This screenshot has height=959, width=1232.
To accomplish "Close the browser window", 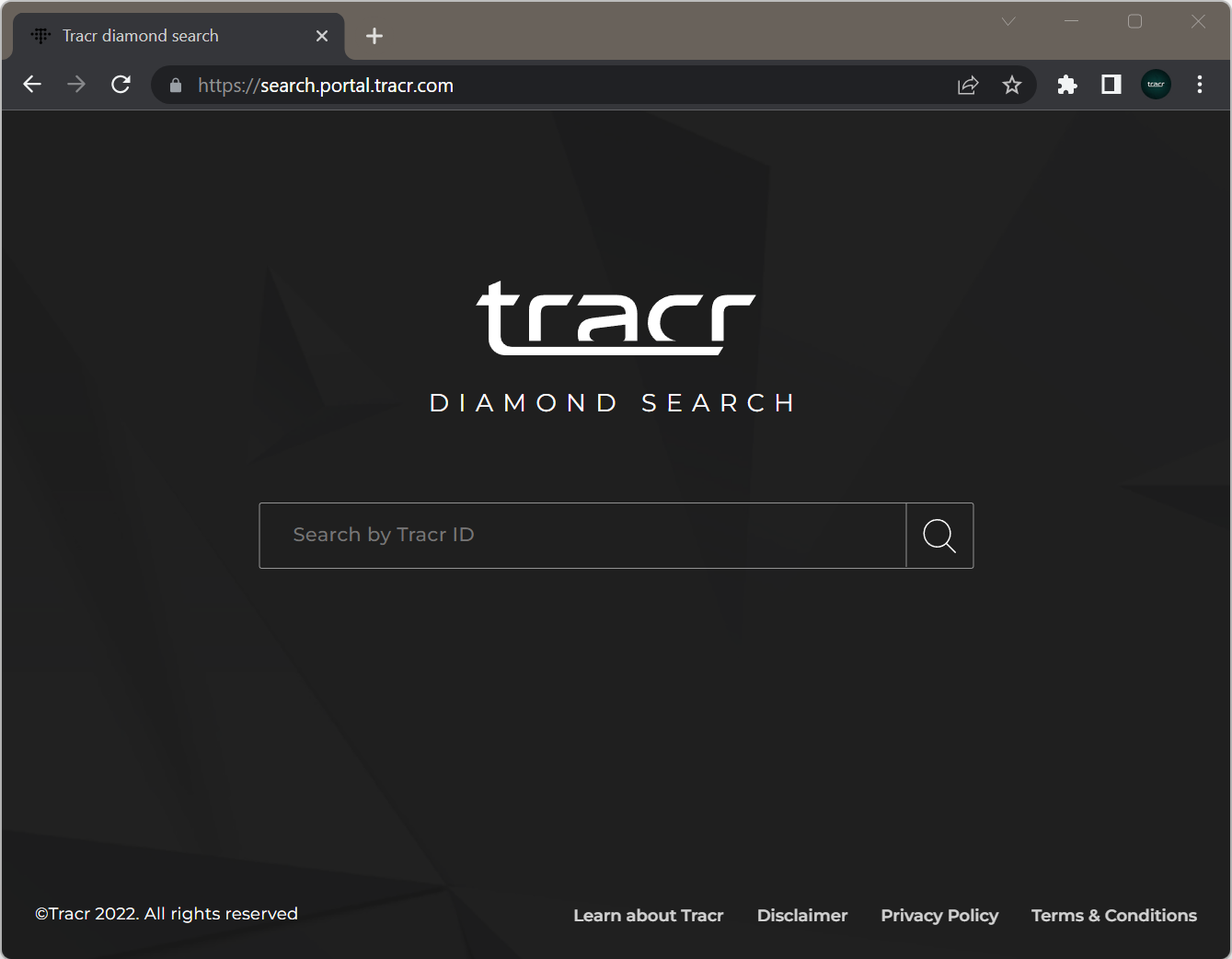I will tap(1198, 21).
